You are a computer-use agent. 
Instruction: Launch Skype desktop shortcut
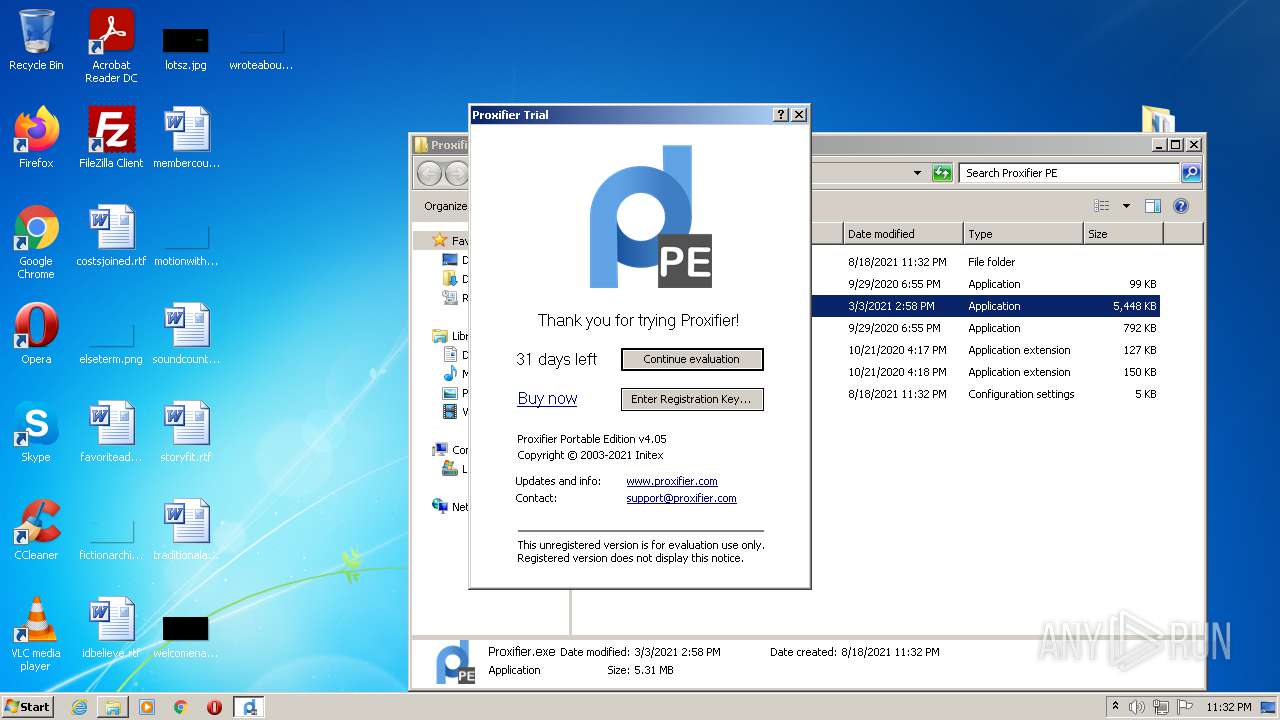click(36, 432)
